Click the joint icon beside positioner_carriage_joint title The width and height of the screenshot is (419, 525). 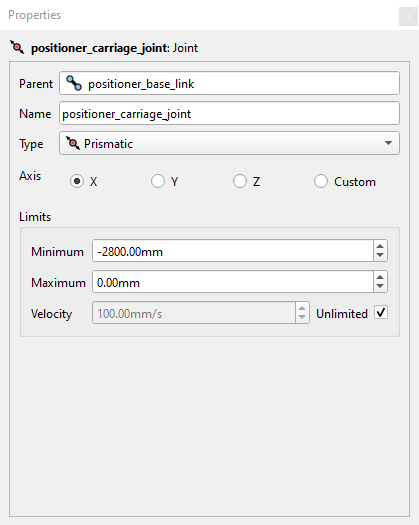pos(17,47)
